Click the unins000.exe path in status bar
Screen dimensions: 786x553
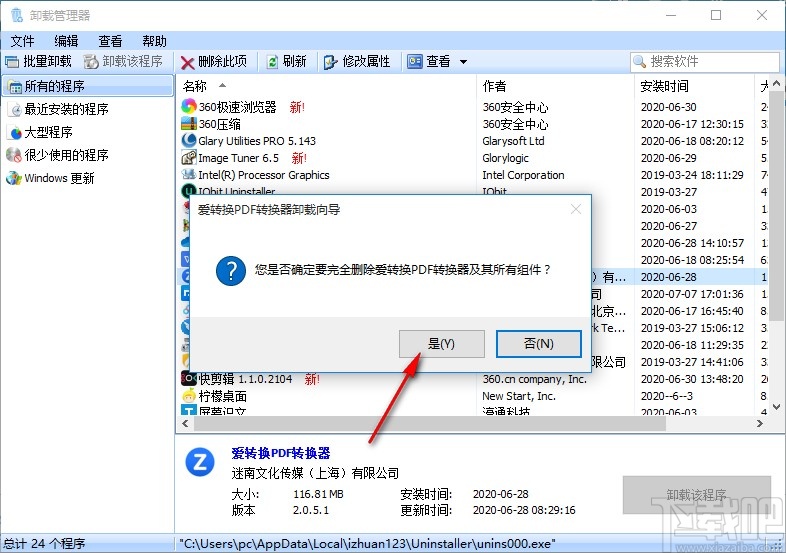(367, 543)
